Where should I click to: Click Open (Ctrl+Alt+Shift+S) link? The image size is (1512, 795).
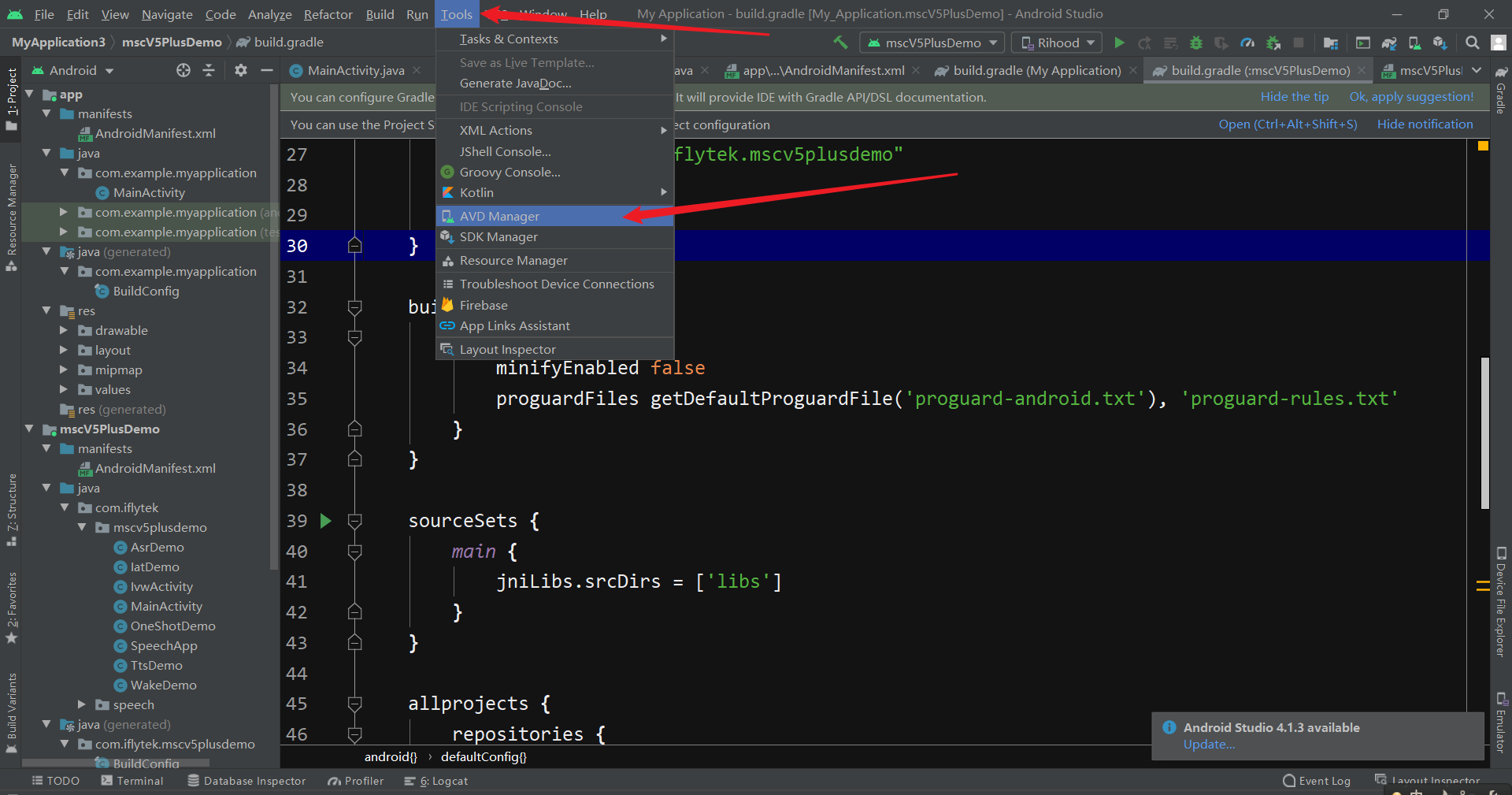(1288, 124)
